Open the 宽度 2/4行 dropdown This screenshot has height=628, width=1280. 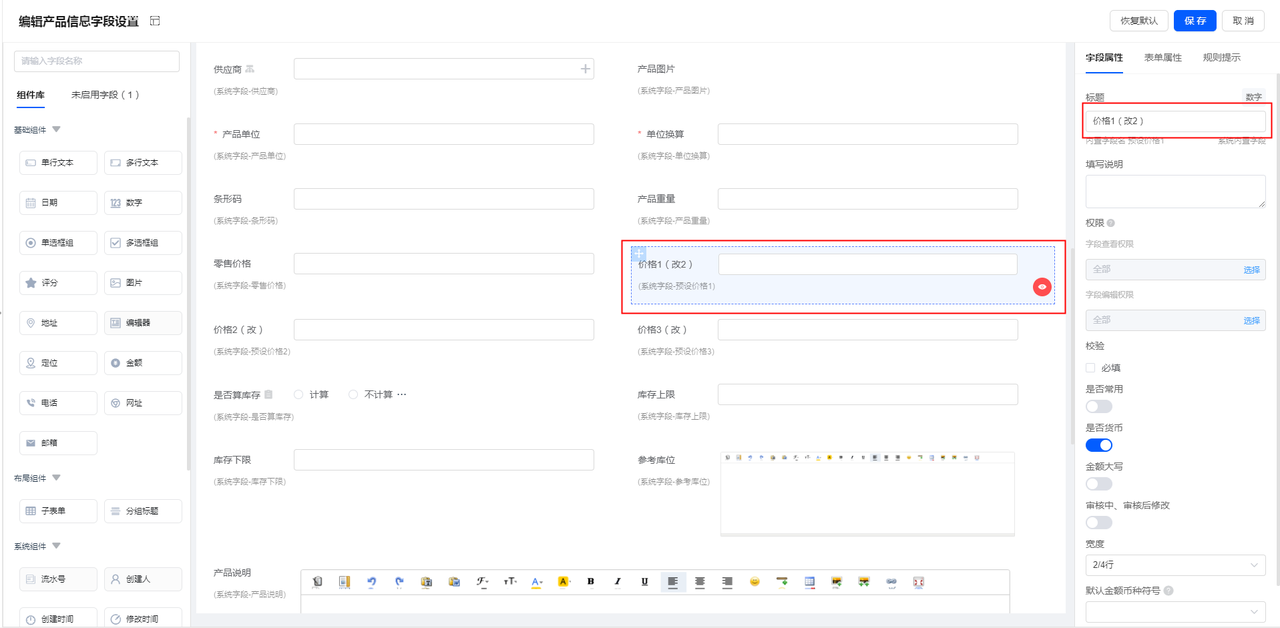pos(1175,565)
